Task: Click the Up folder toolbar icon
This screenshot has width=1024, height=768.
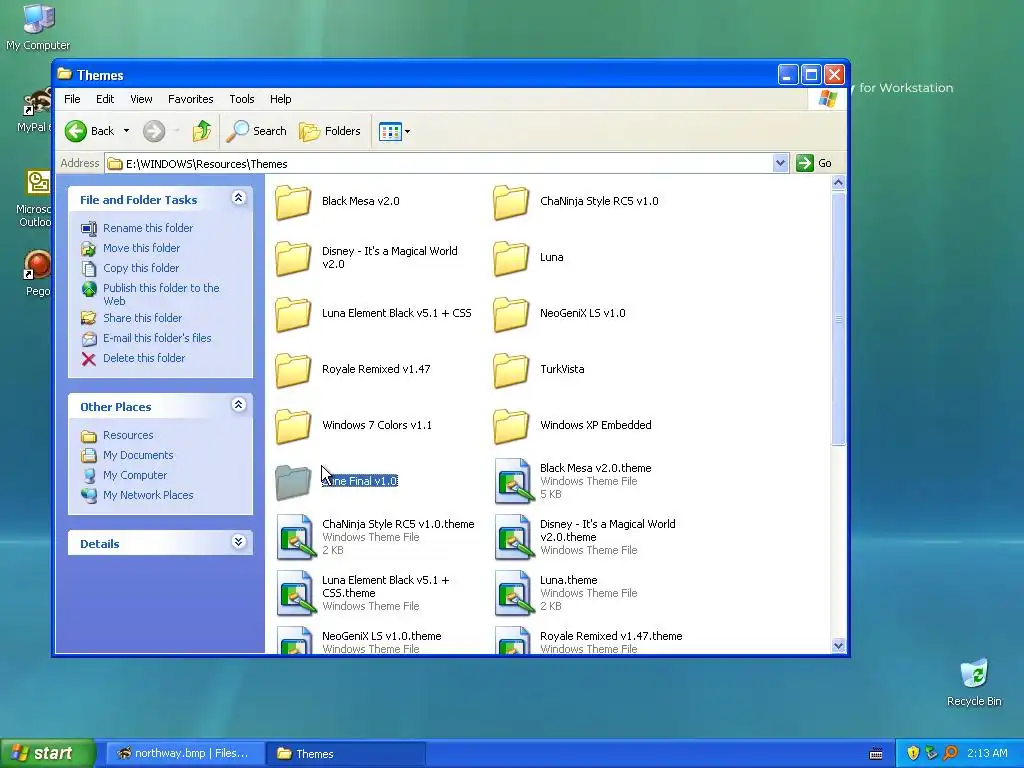Action: tap(202, 131)
